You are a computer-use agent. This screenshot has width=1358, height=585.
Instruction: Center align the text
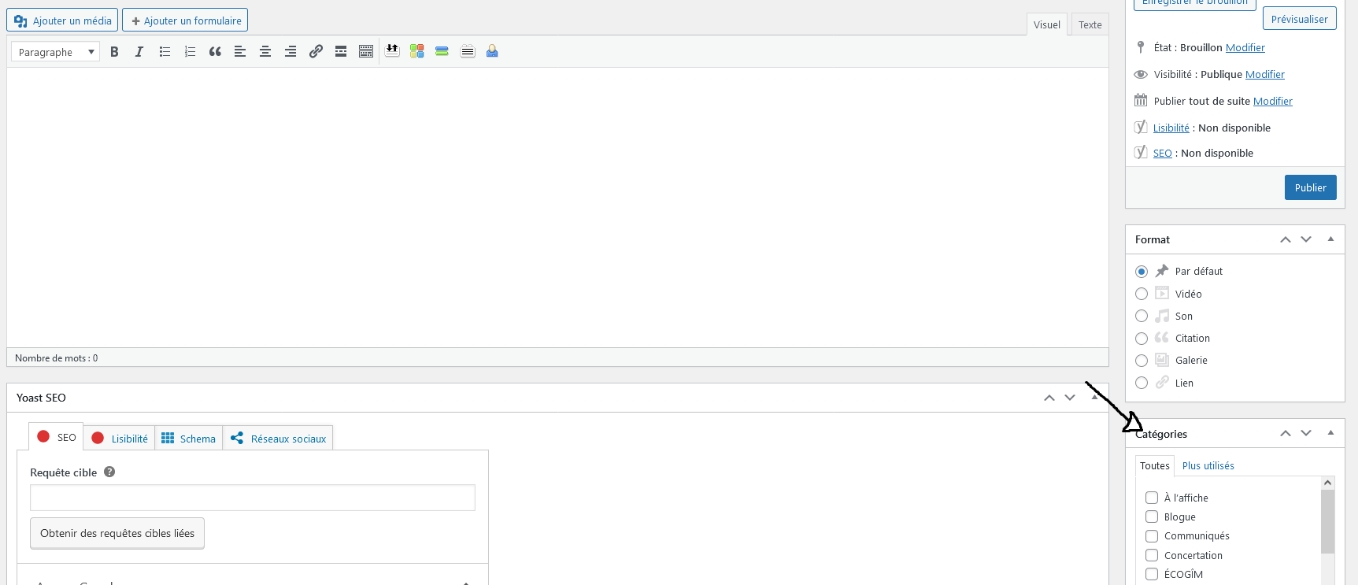click(x=265, y=52)
